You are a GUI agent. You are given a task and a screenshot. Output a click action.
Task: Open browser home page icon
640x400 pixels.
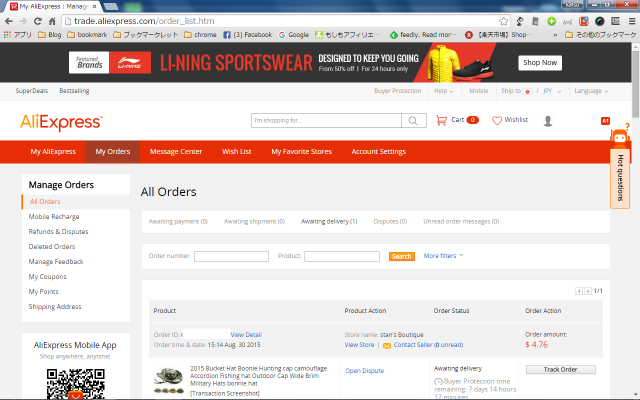pos(52,21)
